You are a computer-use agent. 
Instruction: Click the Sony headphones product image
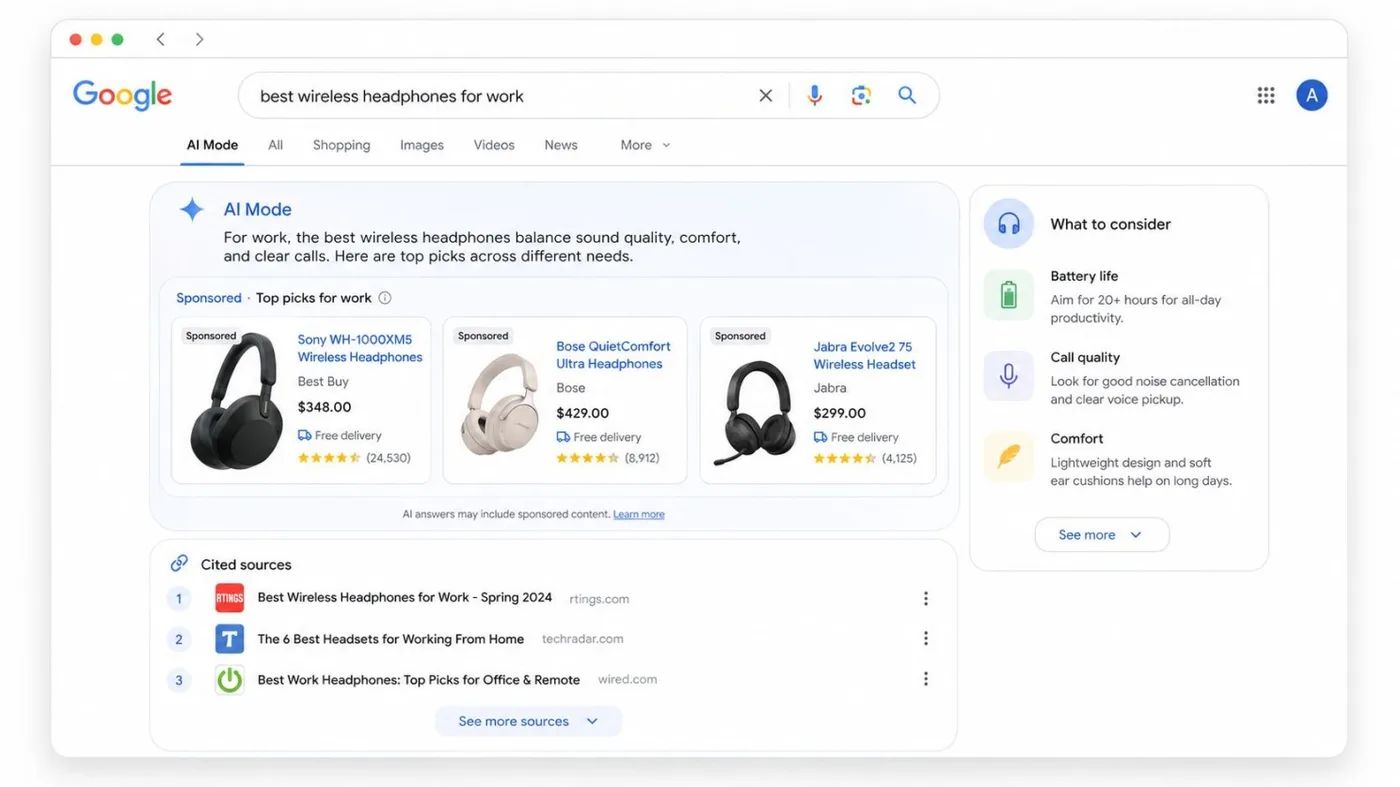236,401
